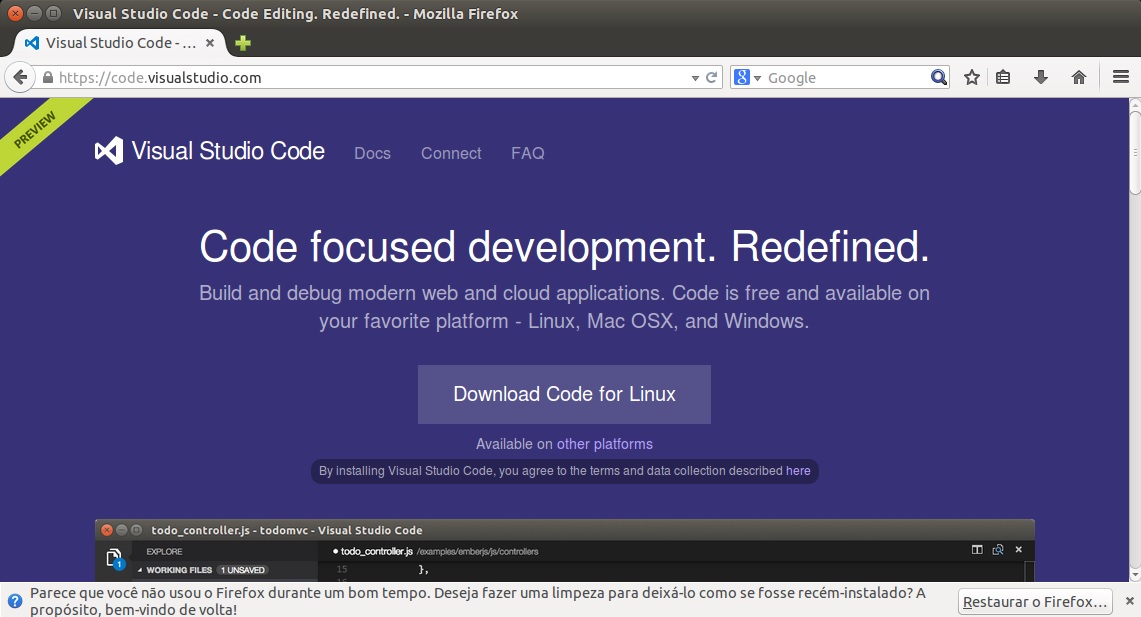Expand the URL bar history dropdown
Screen dimensions: 1141x617
point(696,78)
